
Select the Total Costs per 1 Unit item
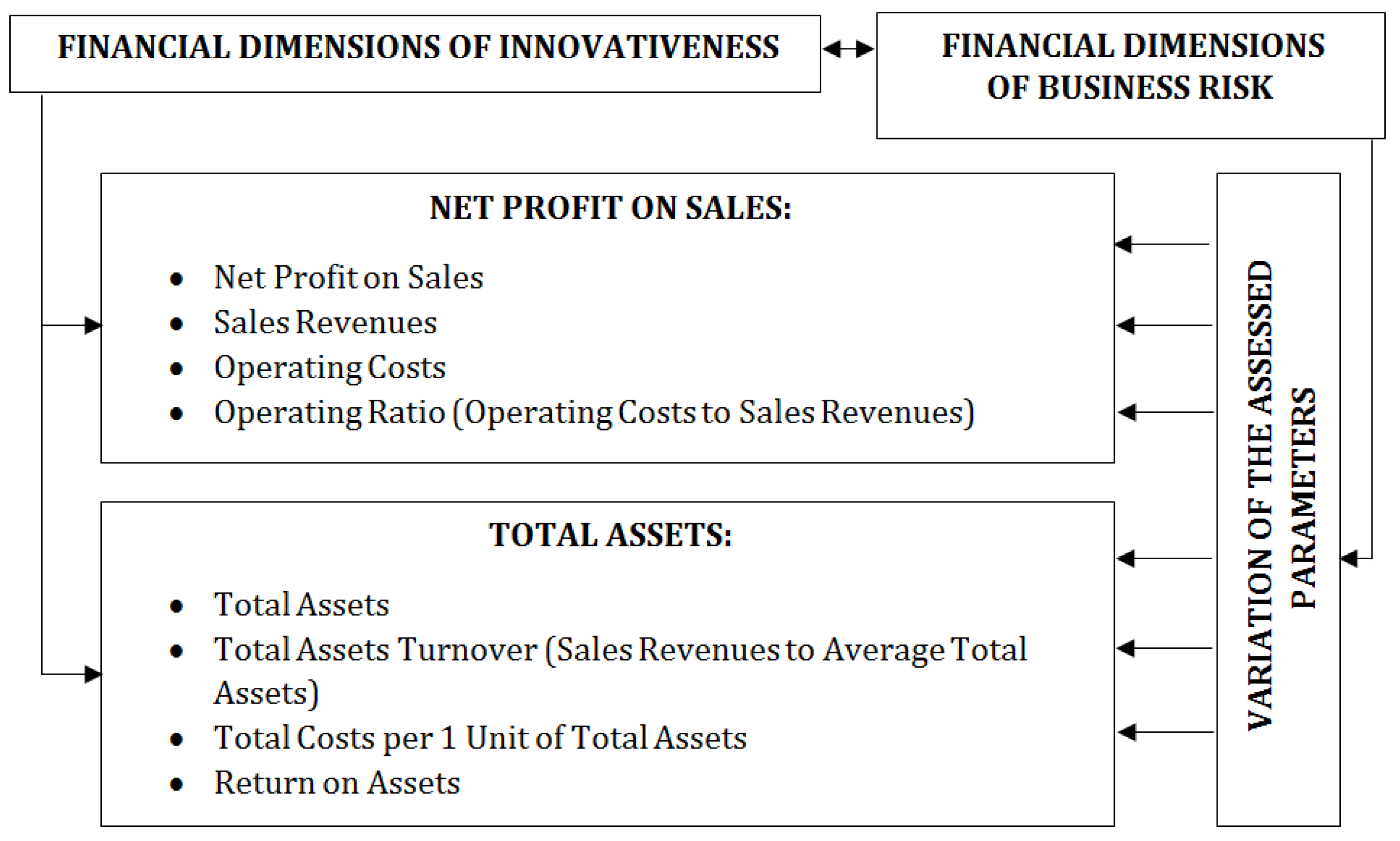click(x=480, y=738)
